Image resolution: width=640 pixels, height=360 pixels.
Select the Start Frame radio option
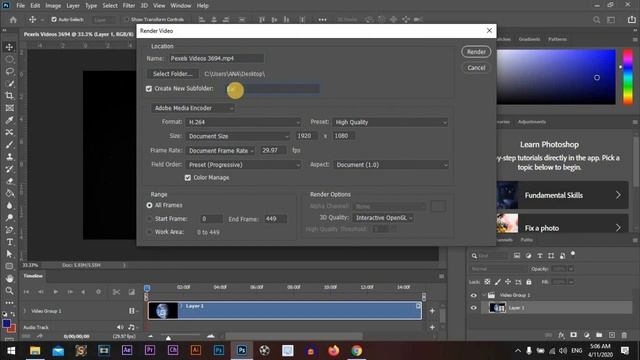coord(149,219)
